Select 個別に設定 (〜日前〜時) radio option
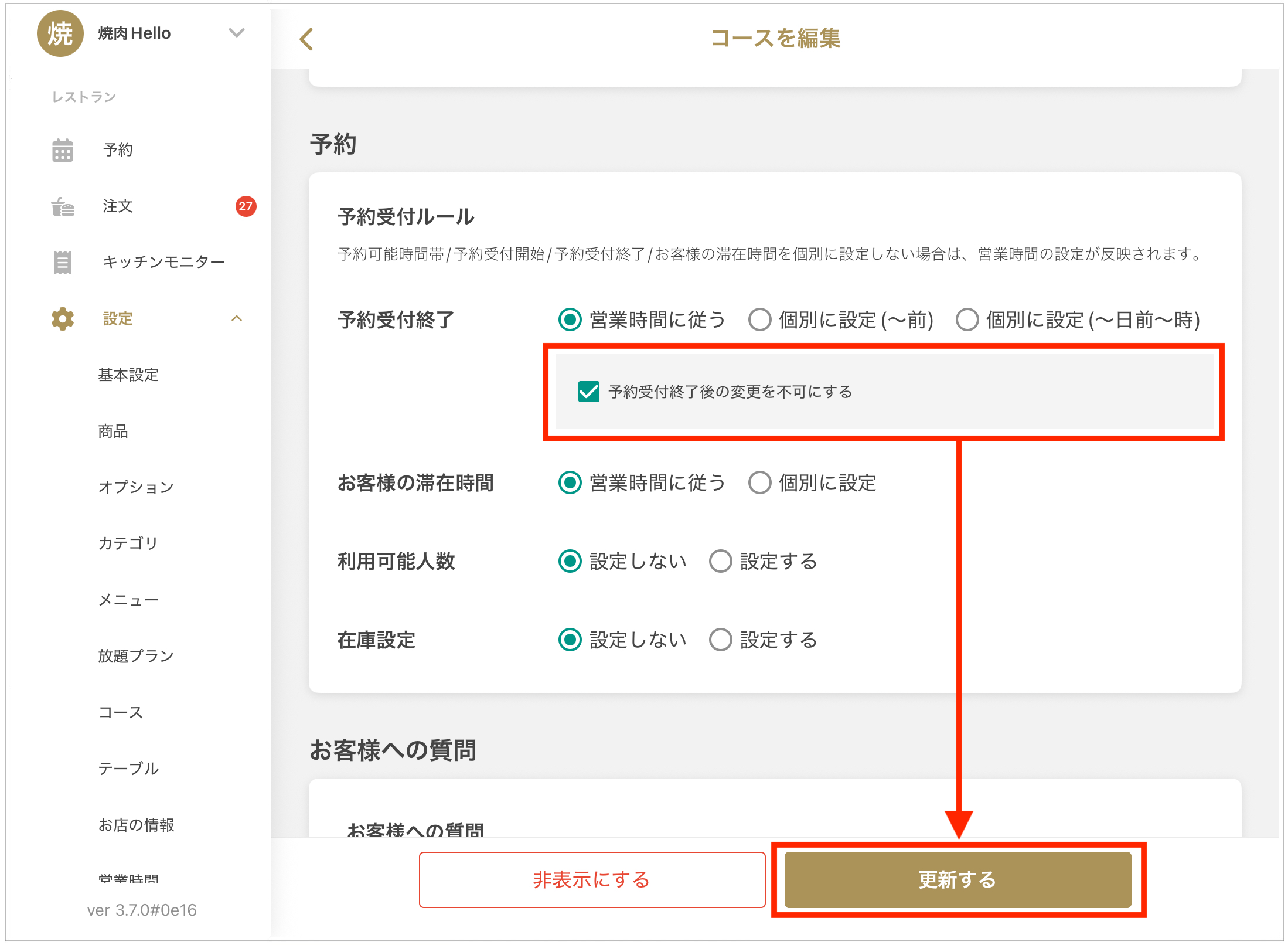 click(x=967, y=320)
